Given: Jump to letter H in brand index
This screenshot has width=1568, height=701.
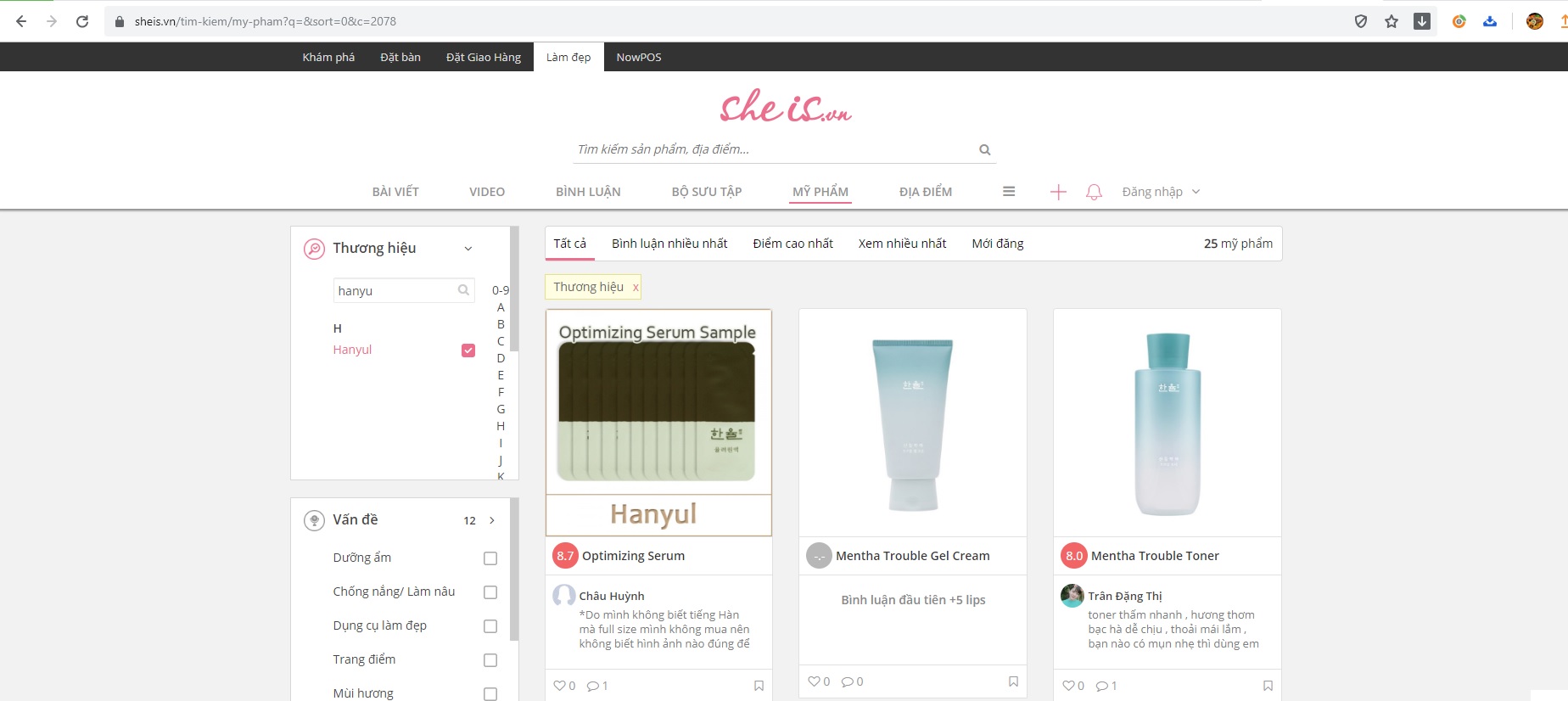Looking at the screenshot, I should (501, 426).
